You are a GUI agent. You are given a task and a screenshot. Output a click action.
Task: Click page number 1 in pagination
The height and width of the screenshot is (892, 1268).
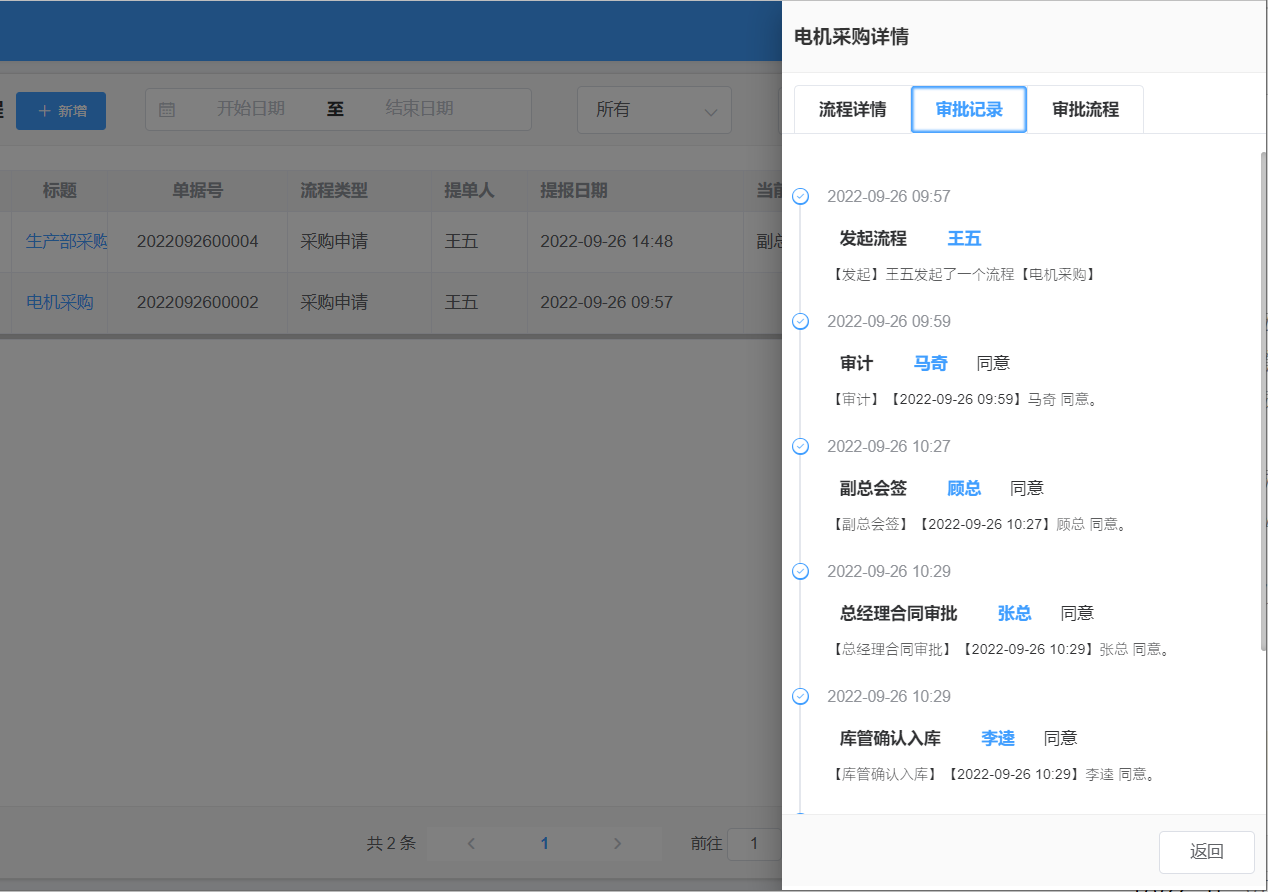coord(544,844)
